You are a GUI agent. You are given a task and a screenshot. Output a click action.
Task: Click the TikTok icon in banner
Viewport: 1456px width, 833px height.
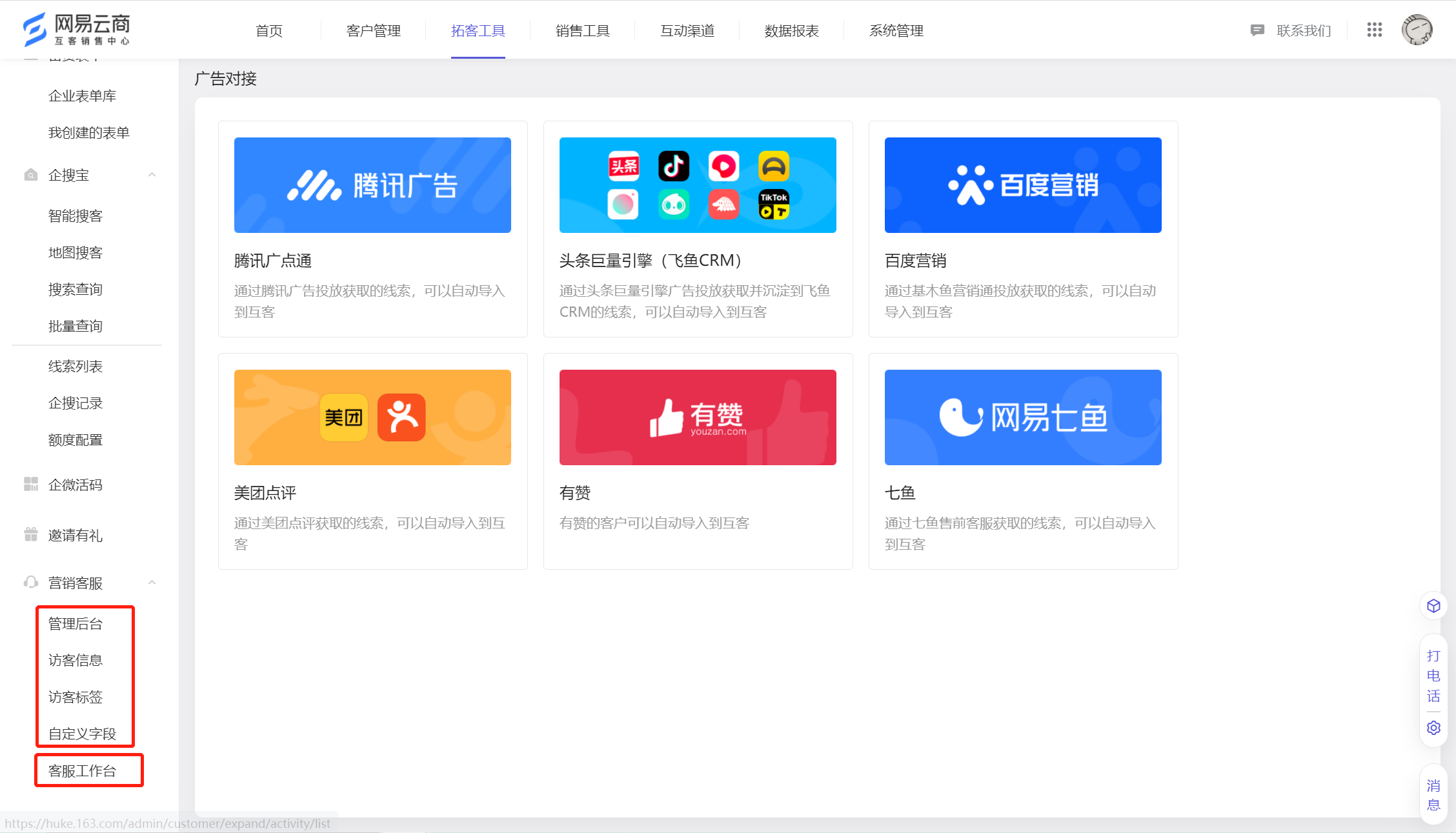pyautogui.click(x=673, y=166)
